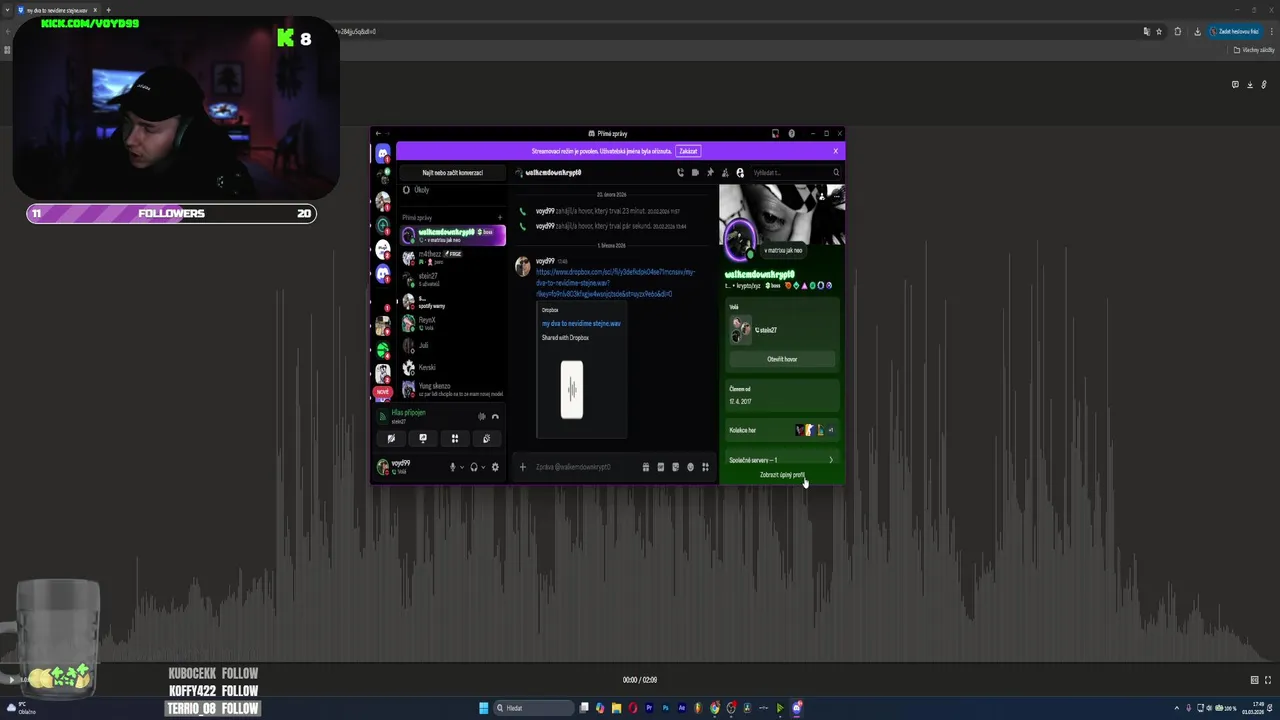Open own user panel voyd99

coord(410,467)
